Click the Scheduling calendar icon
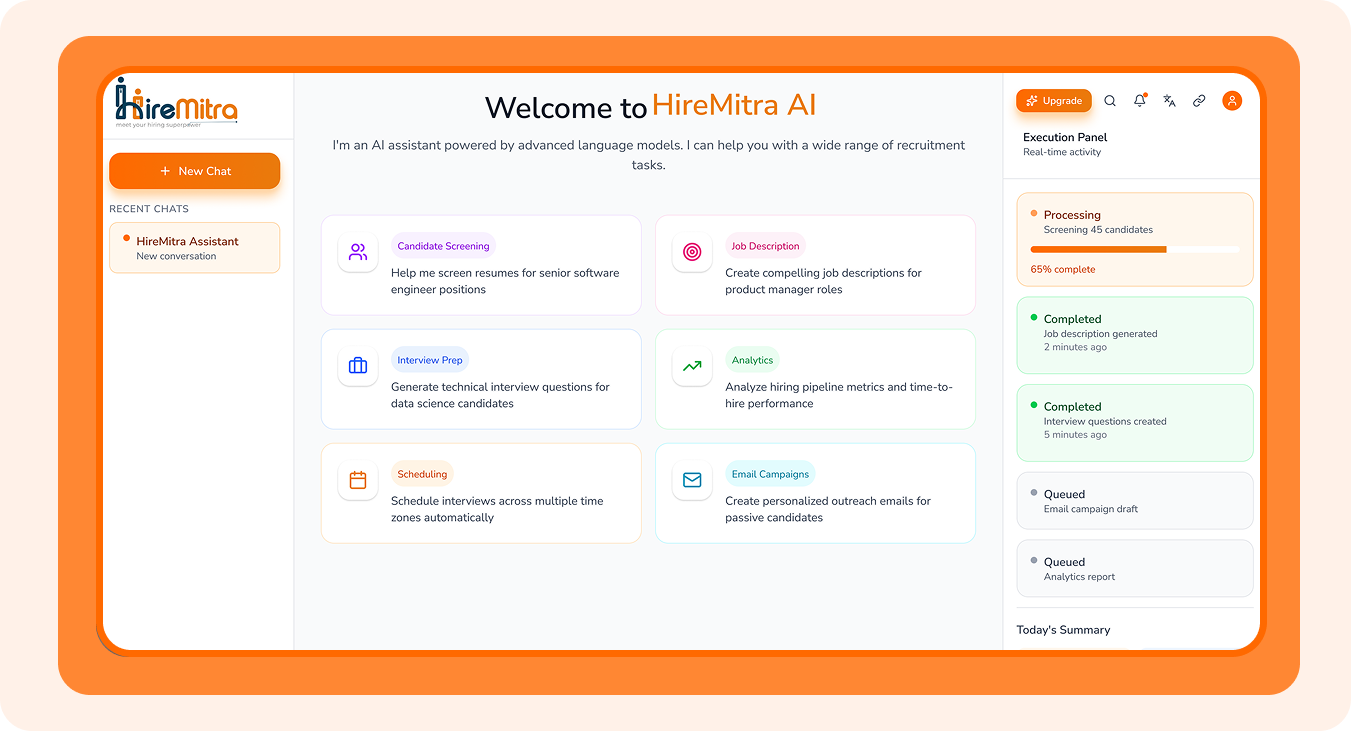Screen dimensions: 1351x731 (358, 480)
